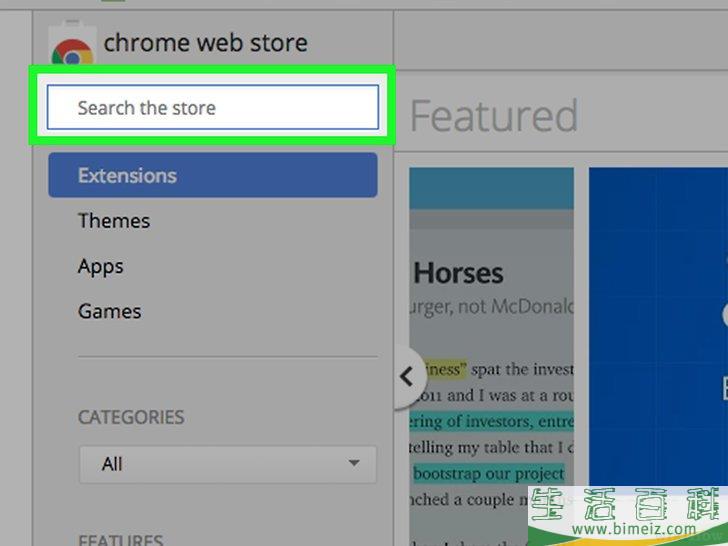This screenshot has height=546, width=728.
Task: Click the Chrome Web Store logo icon
Action: coord(72,43)
